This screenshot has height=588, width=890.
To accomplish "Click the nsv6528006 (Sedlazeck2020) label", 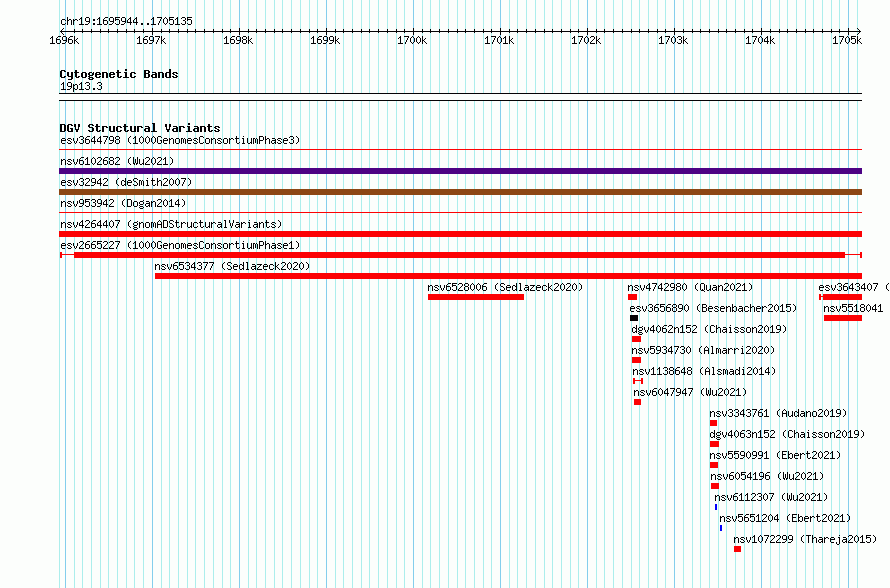I will point(505,287).
